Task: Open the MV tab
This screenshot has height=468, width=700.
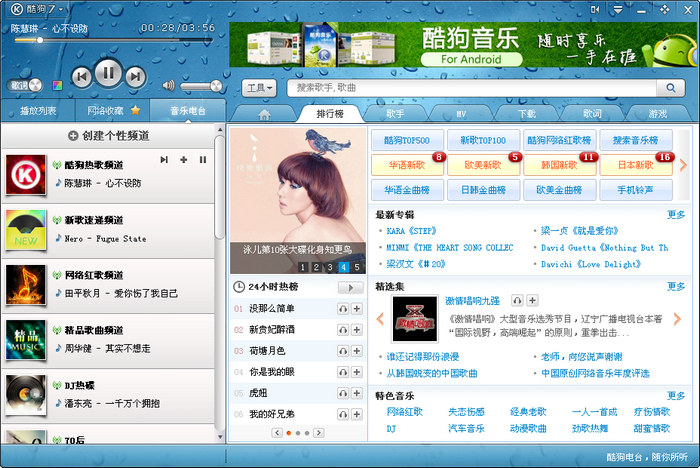Action: coord(461,114)
